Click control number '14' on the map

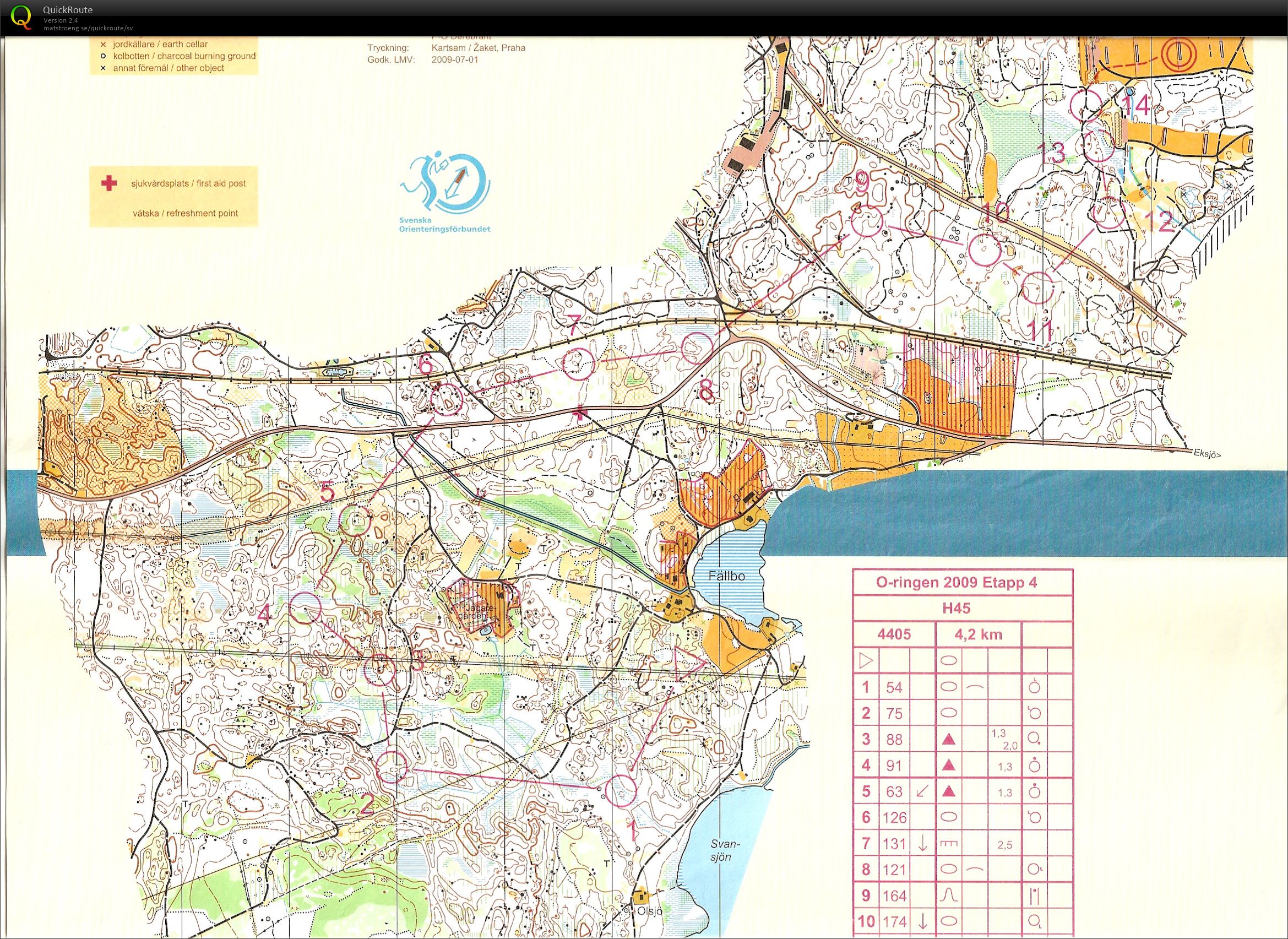point(1136,106)
